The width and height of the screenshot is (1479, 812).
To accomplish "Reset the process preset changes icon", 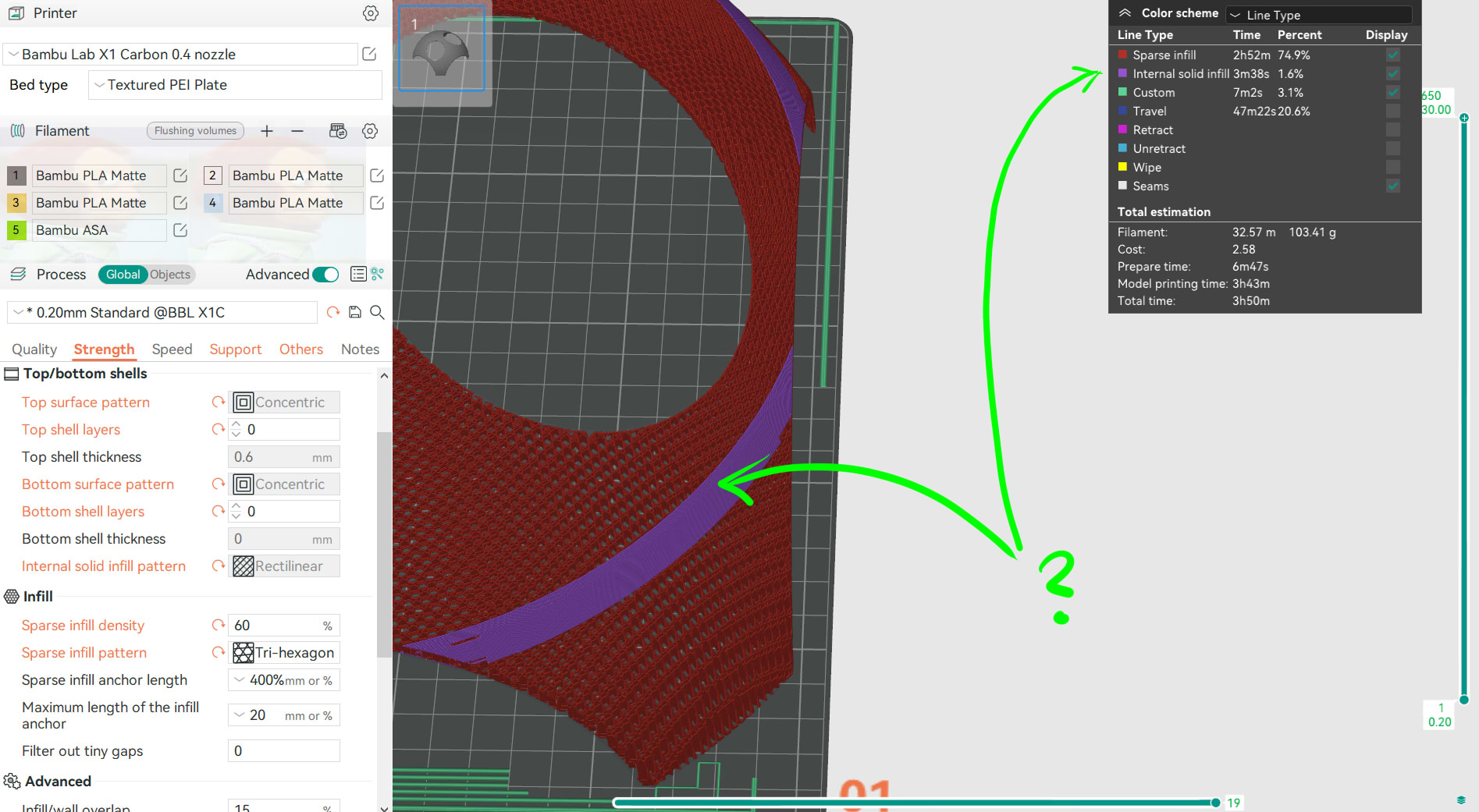I will coord(333,312).
